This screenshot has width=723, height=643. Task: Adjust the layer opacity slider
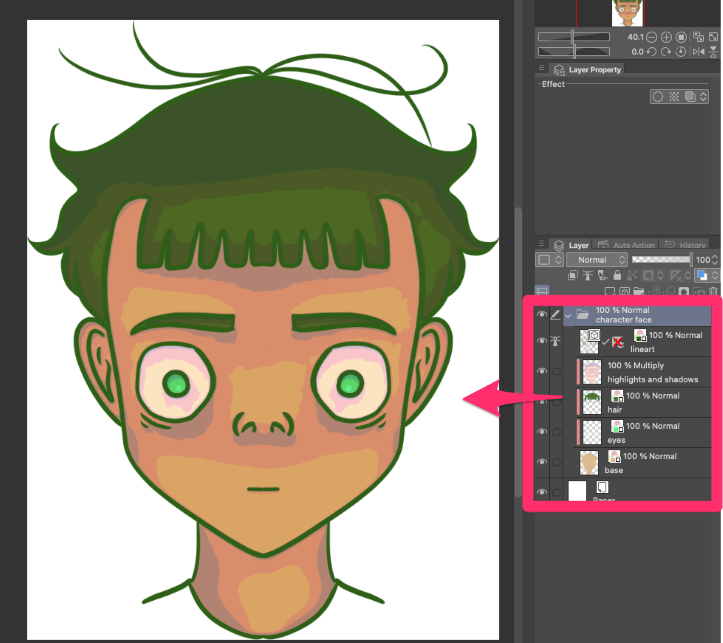(x=660, y=260)
